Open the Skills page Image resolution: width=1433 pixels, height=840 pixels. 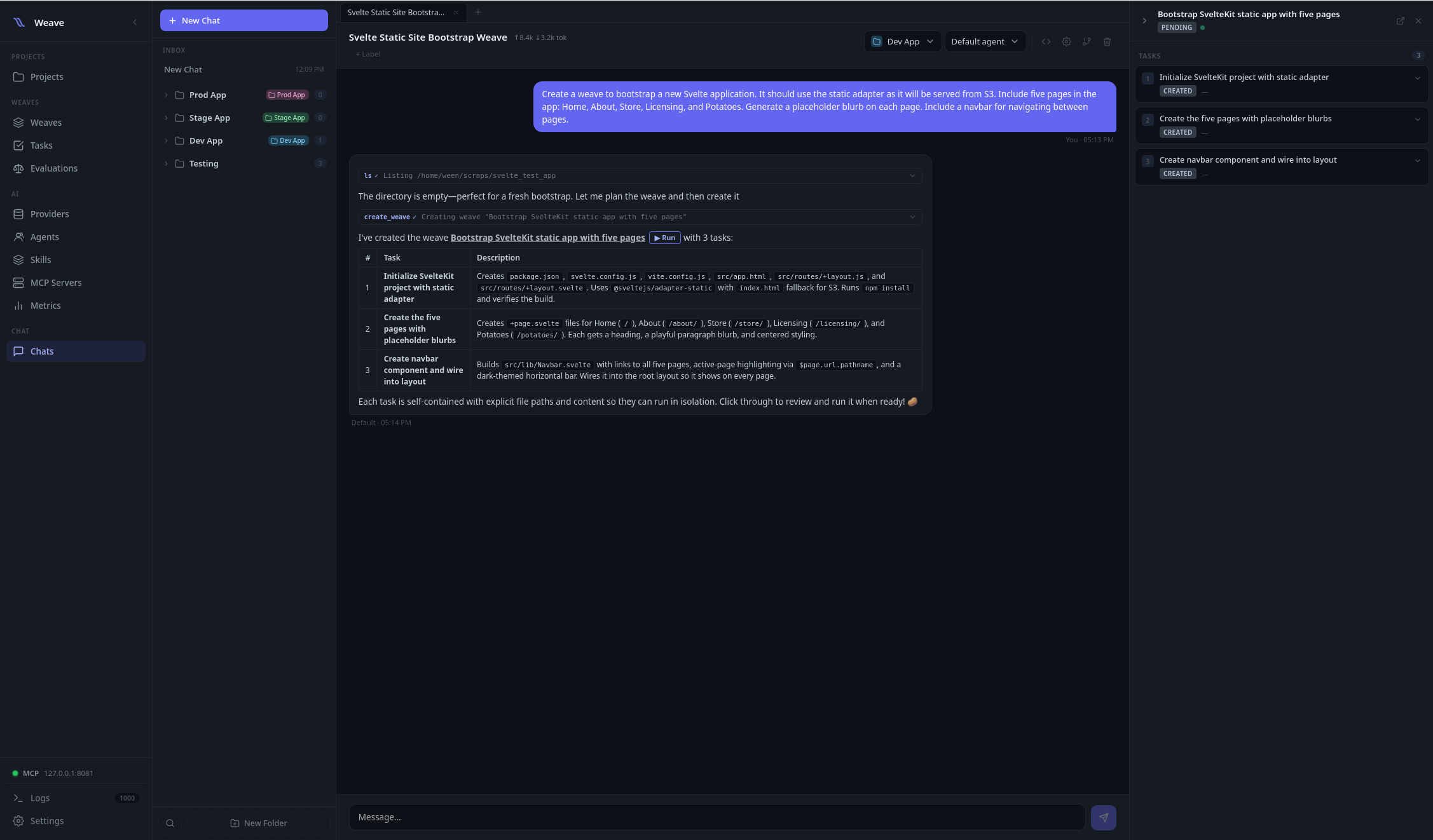(76, 260)
